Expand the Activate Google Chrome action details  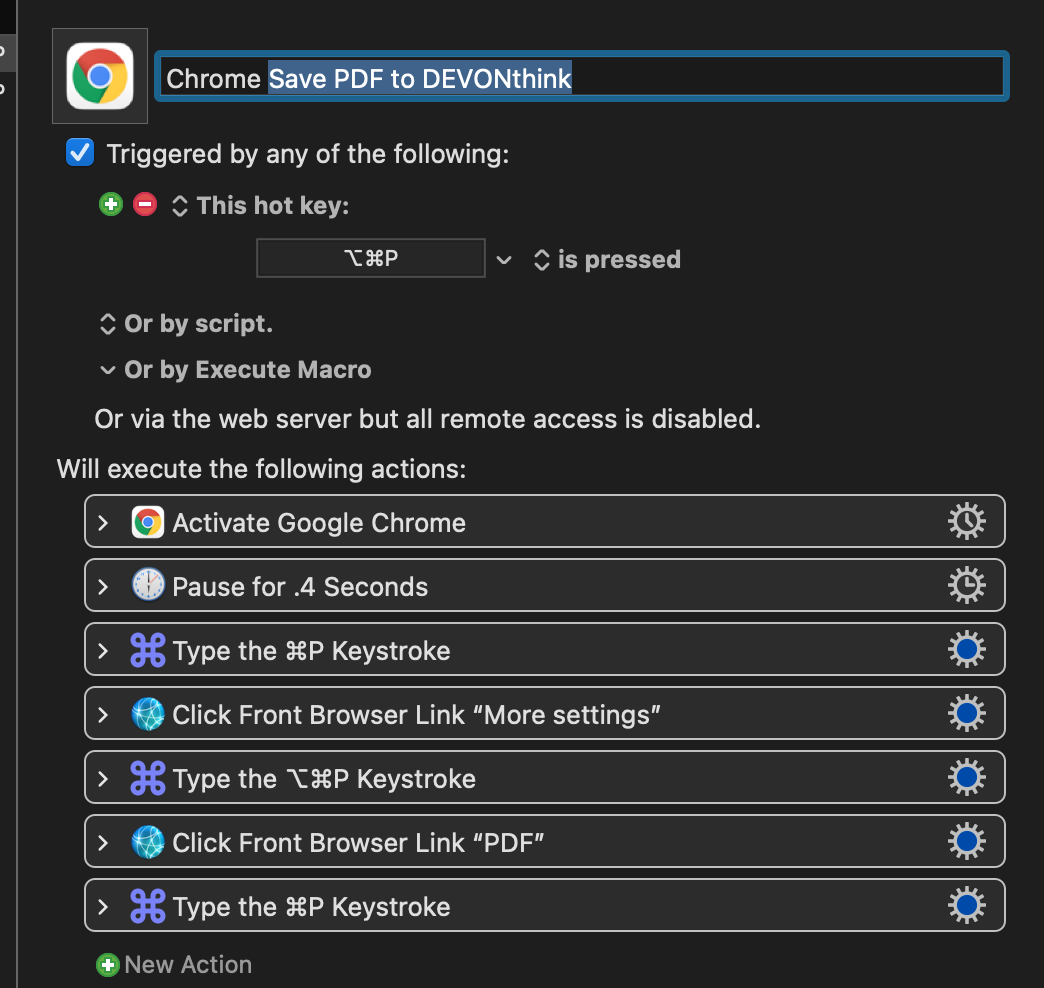101,521
